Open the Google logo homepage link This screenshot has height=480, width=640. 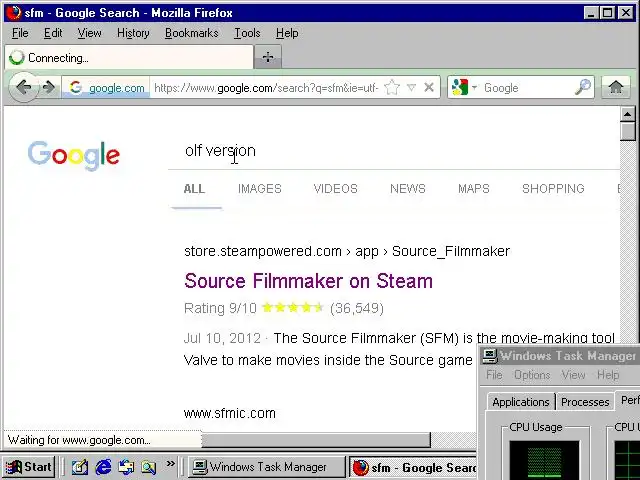(74, 156)
